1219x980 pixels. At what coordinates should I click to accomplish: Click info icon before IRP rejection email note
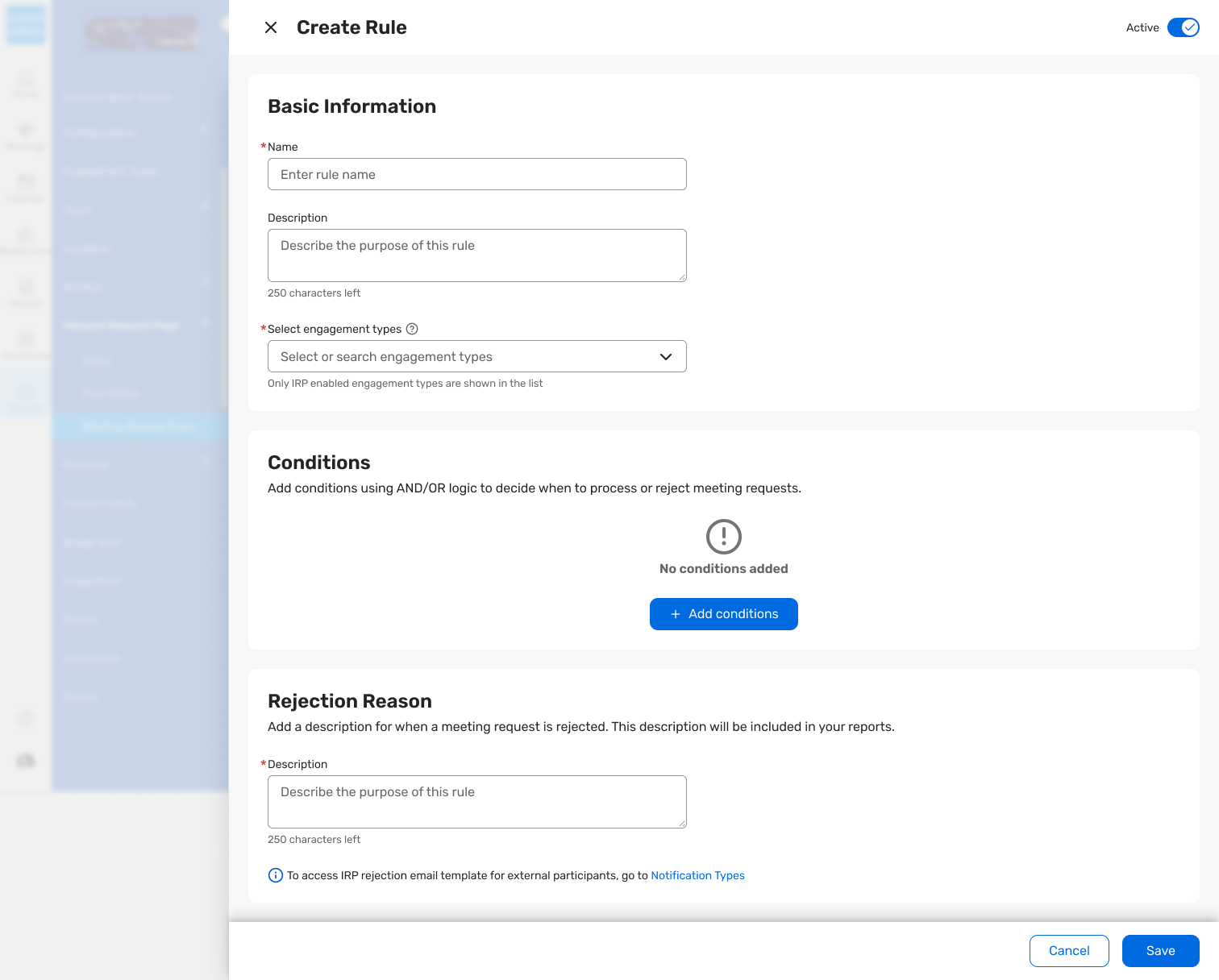click(x=276, y=875)
